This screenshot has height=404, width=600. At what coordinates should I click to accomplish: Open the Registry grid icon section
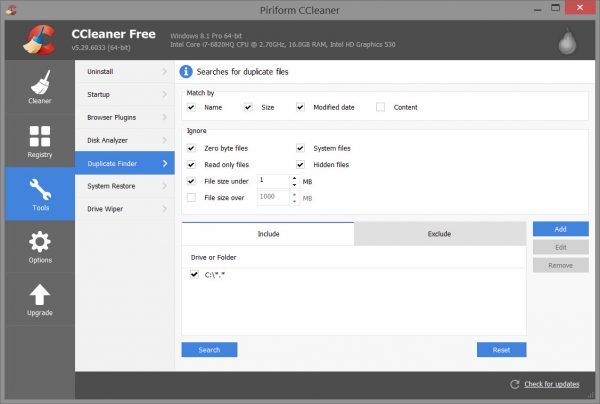click(39, 137)
